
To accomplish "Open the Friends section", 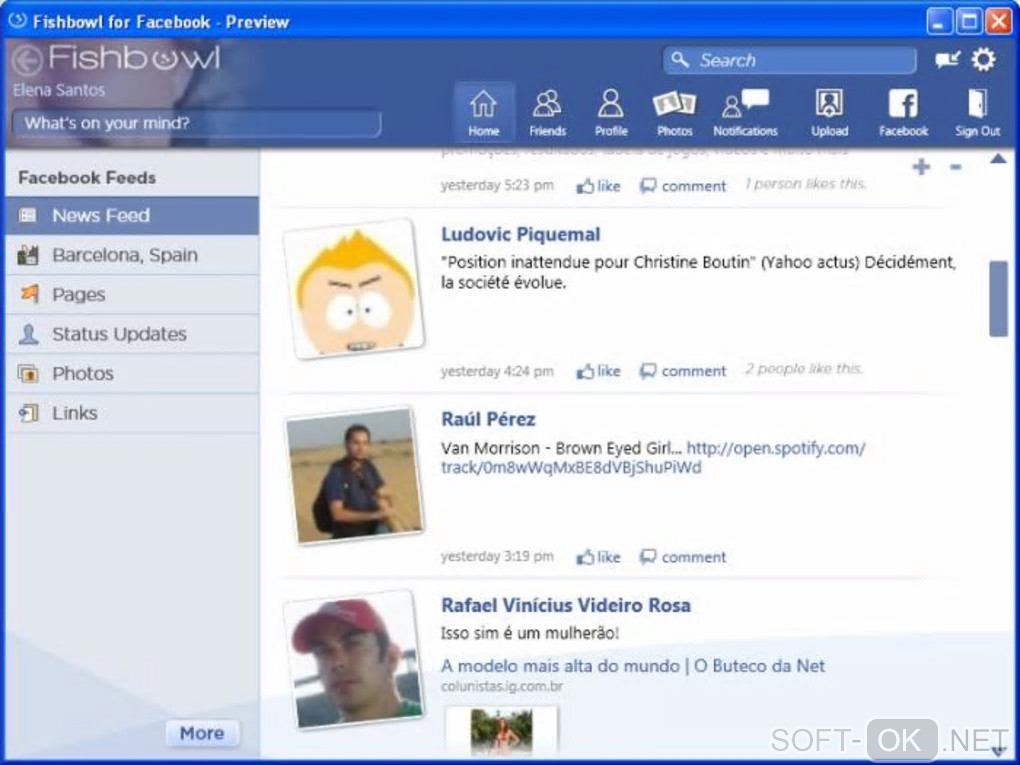I will (547, 112).
